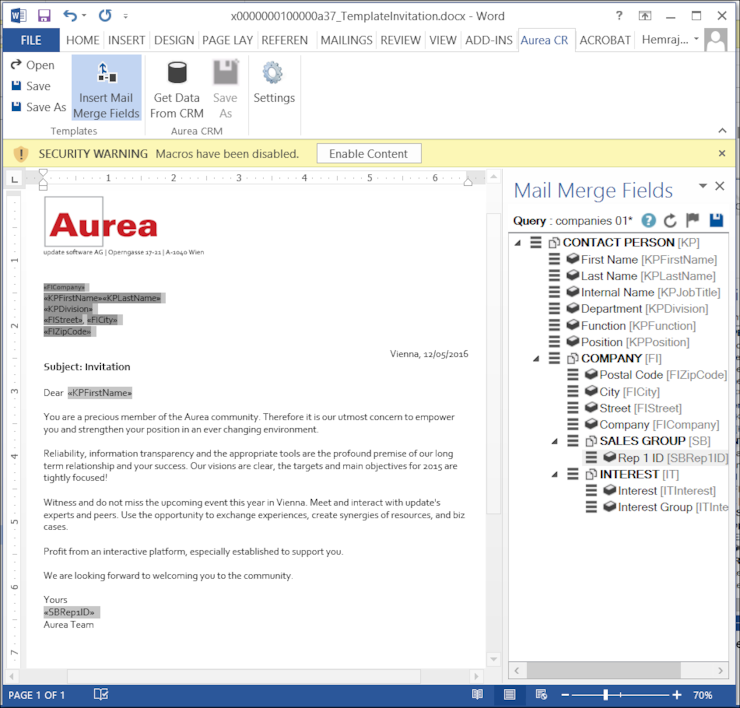Switch to Print Layout view icon
Viewport: 740px width, 708px height.
[510, 694]
